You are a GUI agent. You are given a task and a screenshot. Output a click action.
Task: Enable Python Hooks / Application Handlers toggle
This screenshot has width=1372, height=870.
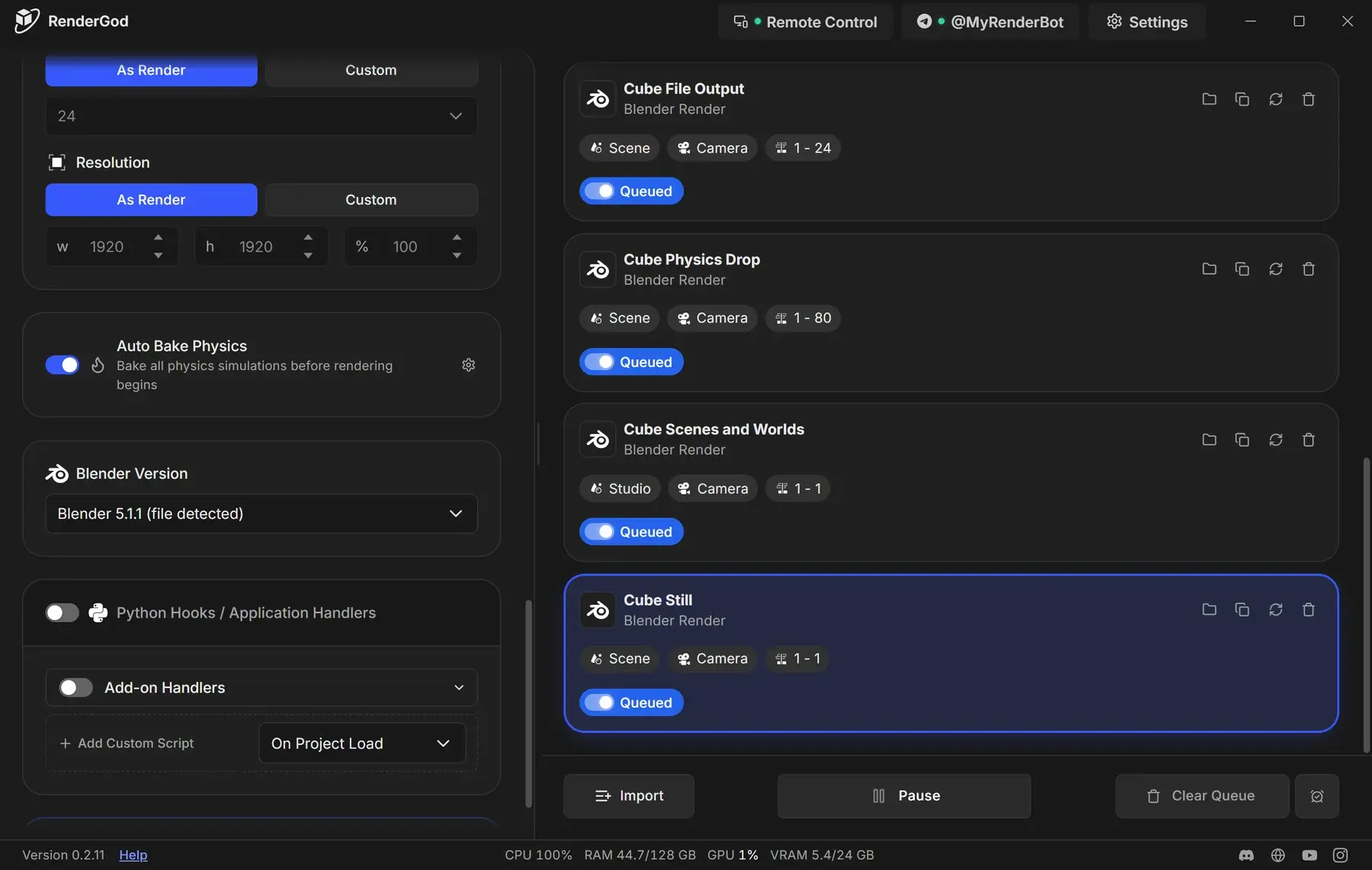click(62, 613)
